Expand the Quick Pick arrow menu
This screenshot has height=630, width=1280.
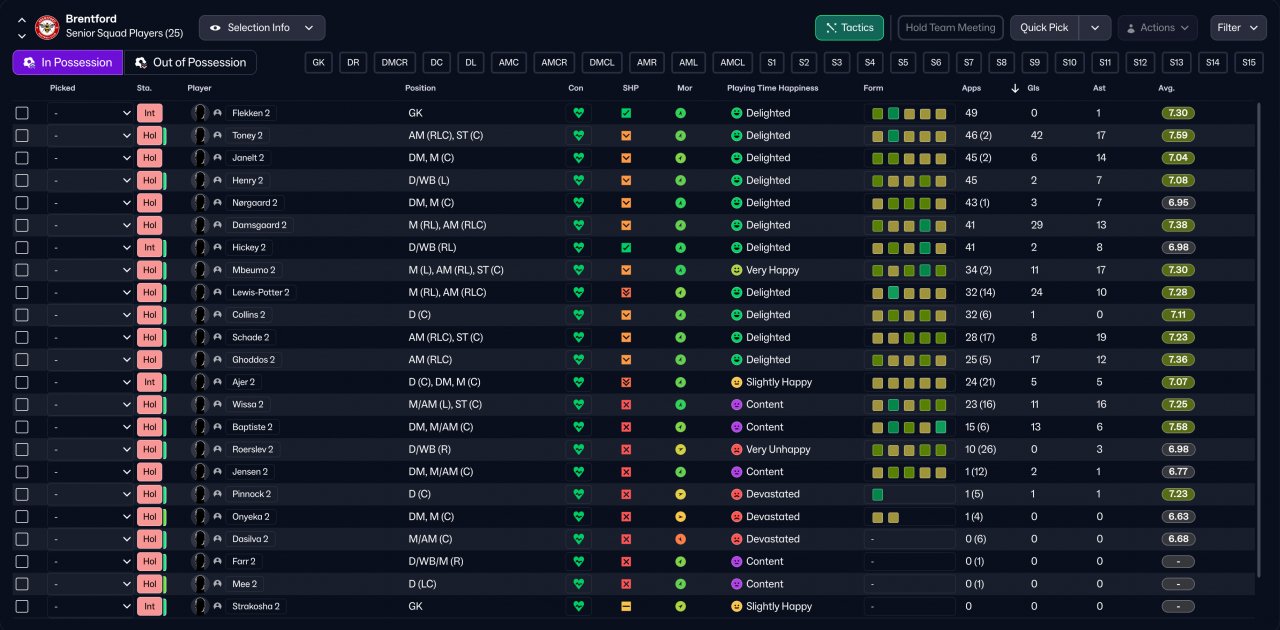click(1096, 28)
